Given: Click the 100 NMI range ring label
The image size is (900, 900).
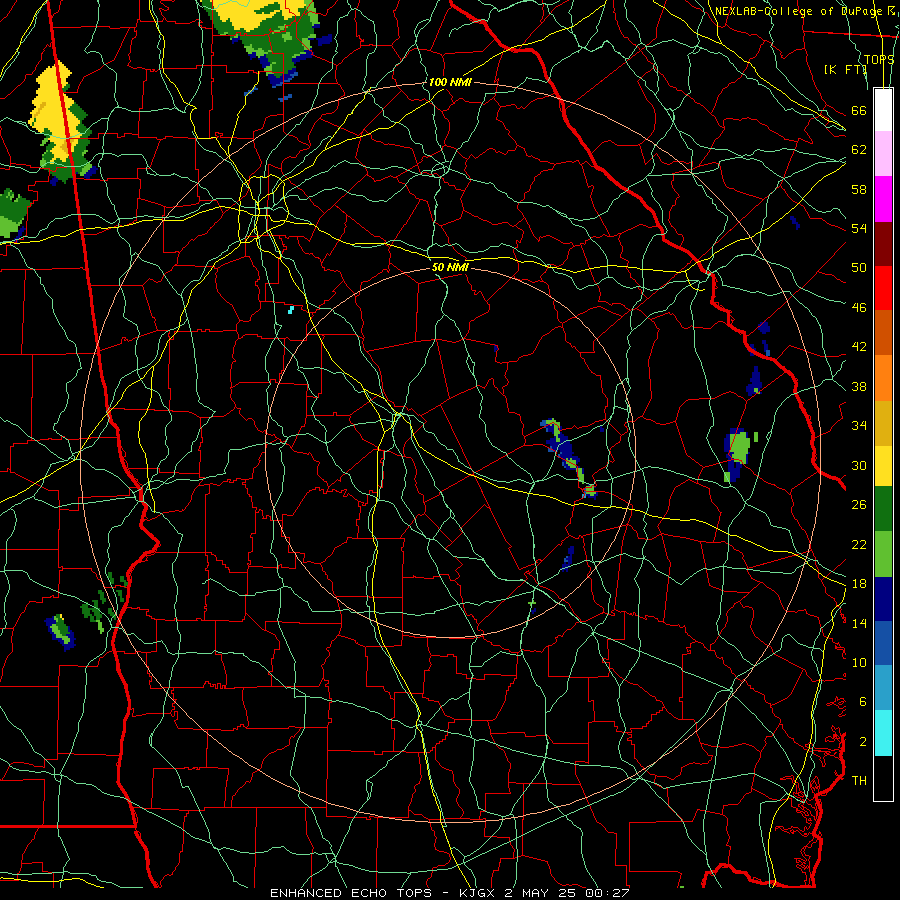Looking at the screenshot, I should (450, 82).
